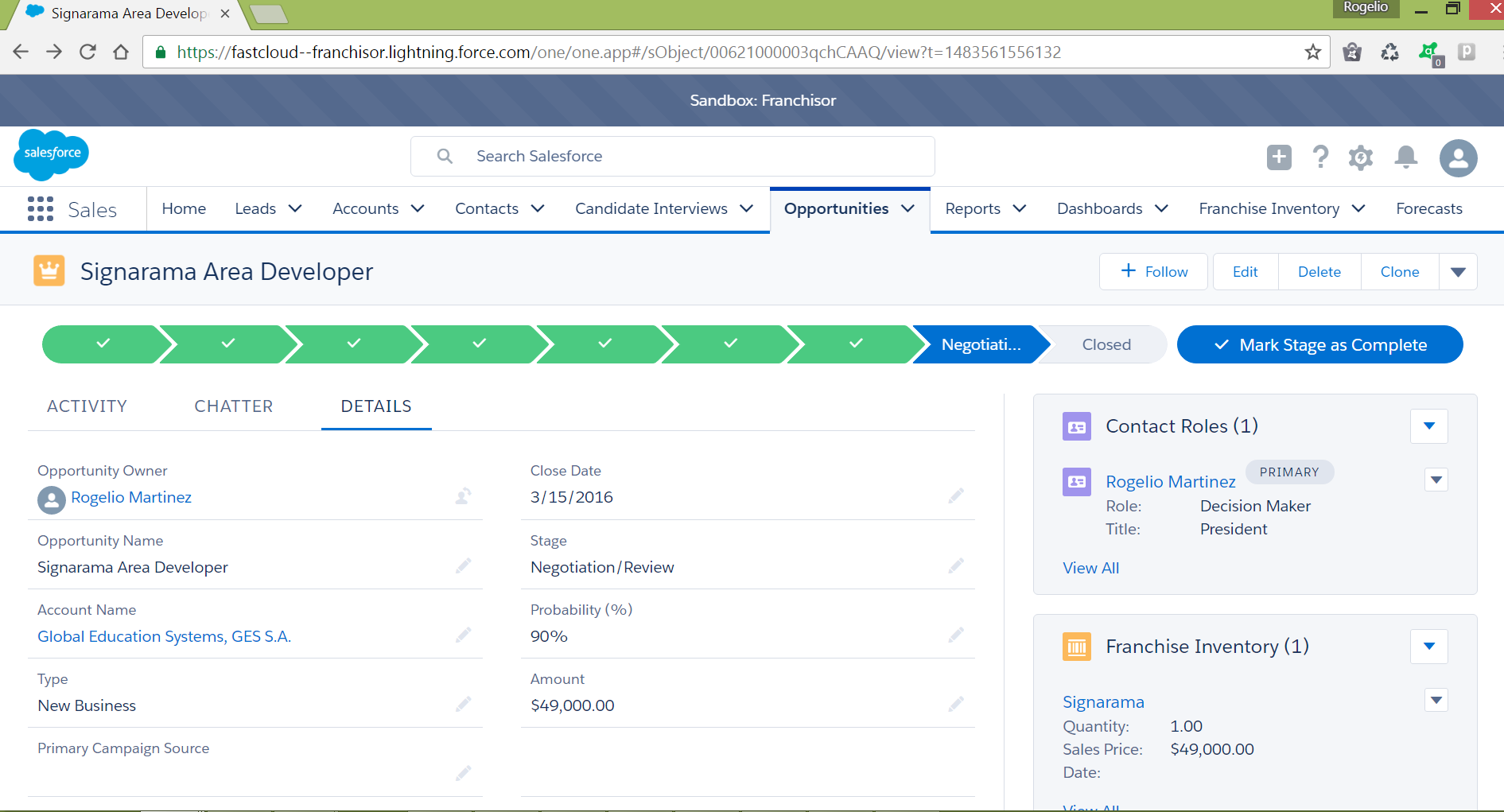Click the Search Salesforce field
The width and height of the screenshot is (1504, 812).
click(x=673, y=156)
